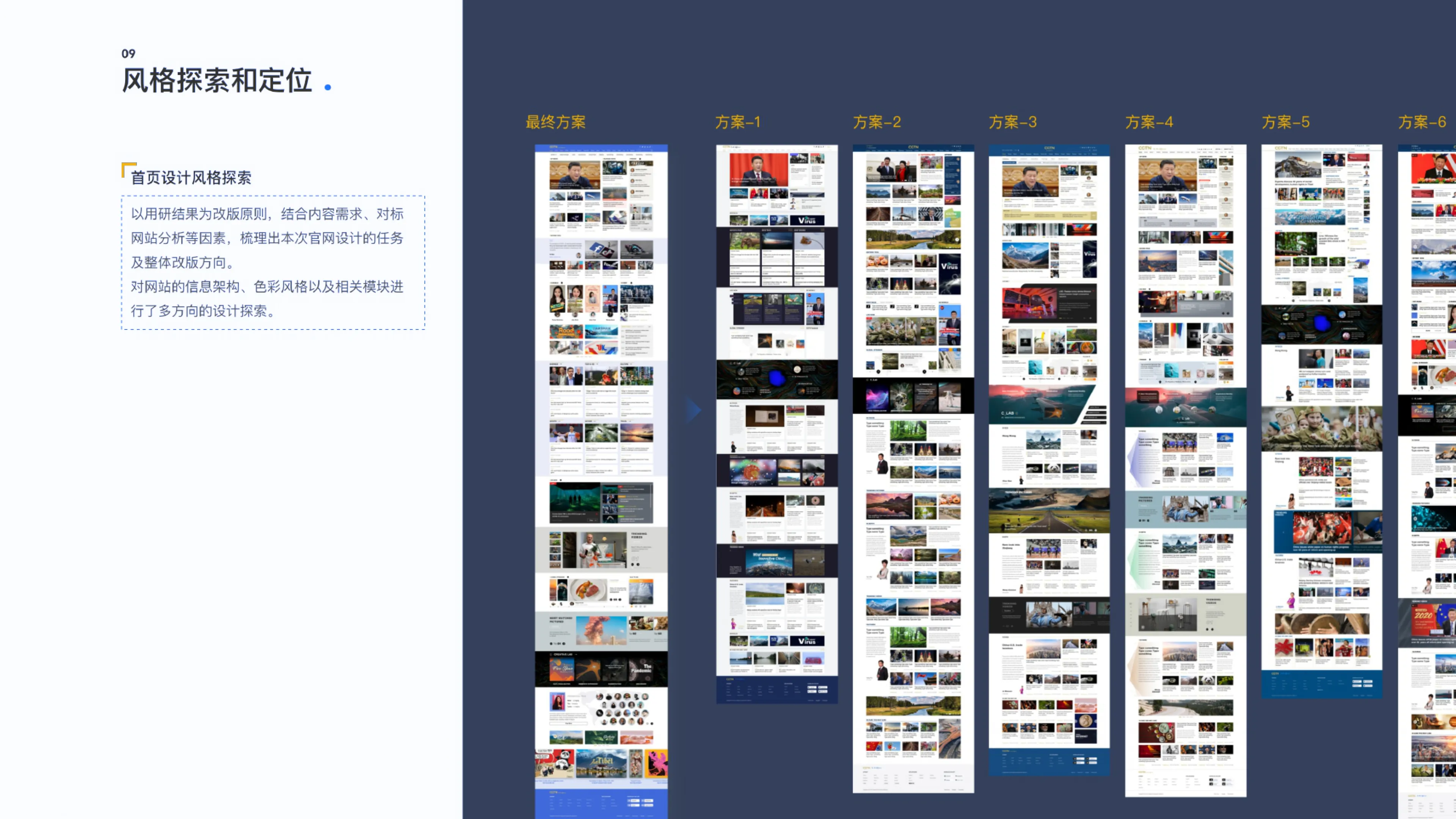Click the 方案-1 label
This screenshot has height=819, width=1456.
[738, 122]
